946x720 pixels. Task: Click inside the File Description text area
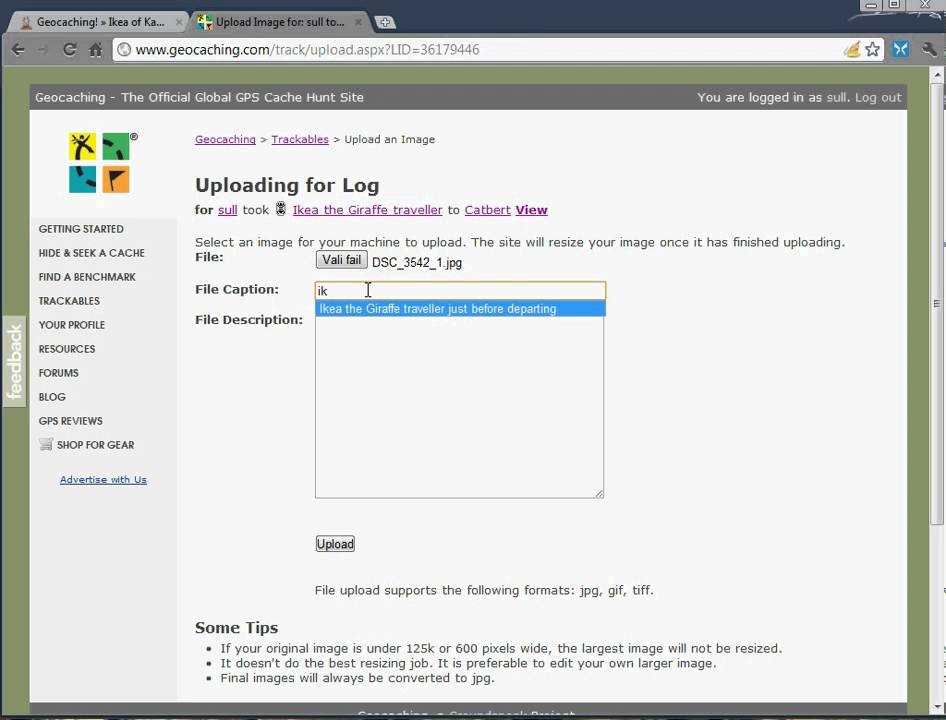click(x=459, y=407)
